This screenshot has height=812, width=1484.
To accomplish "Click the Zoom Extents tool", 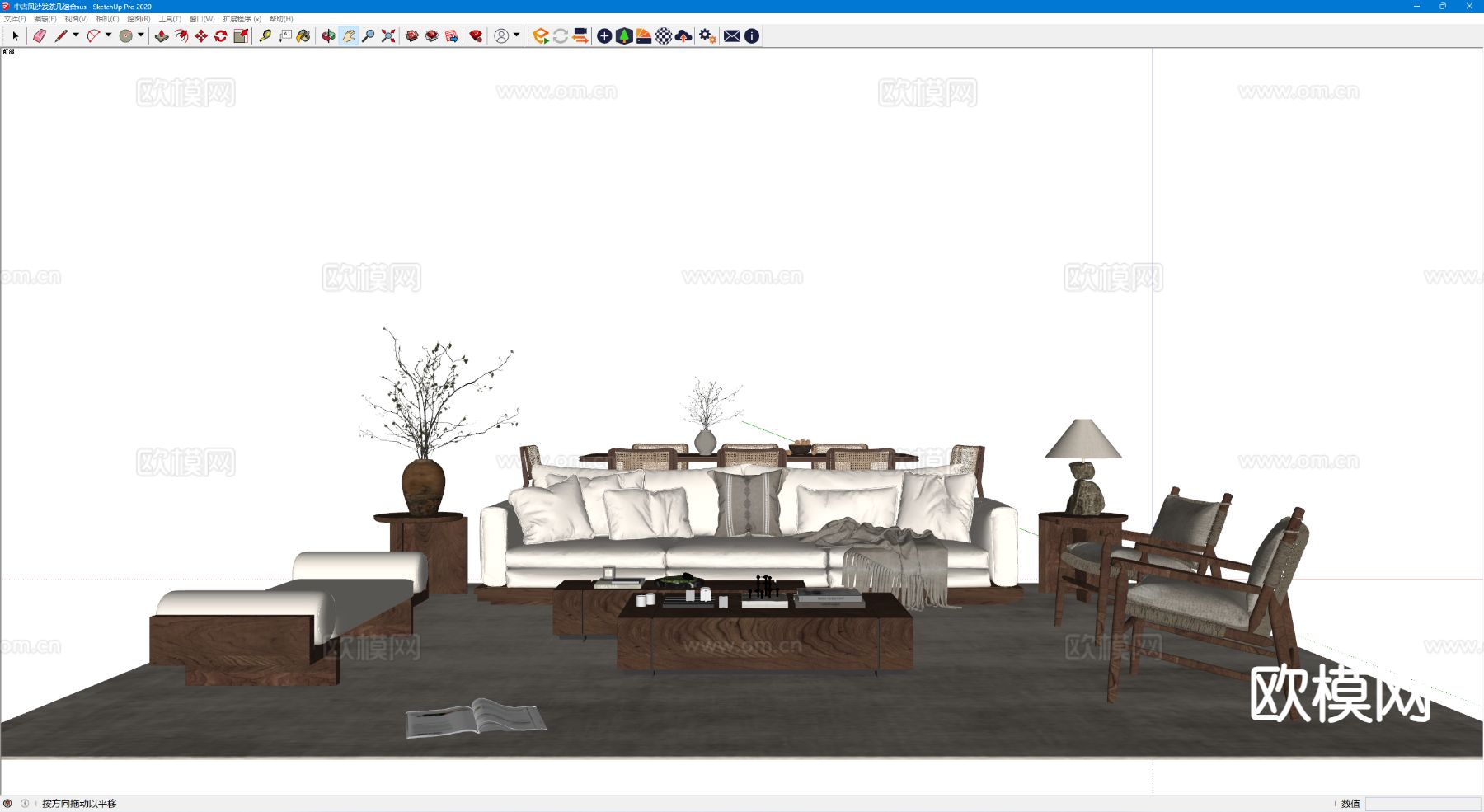I will pos(388,36).
